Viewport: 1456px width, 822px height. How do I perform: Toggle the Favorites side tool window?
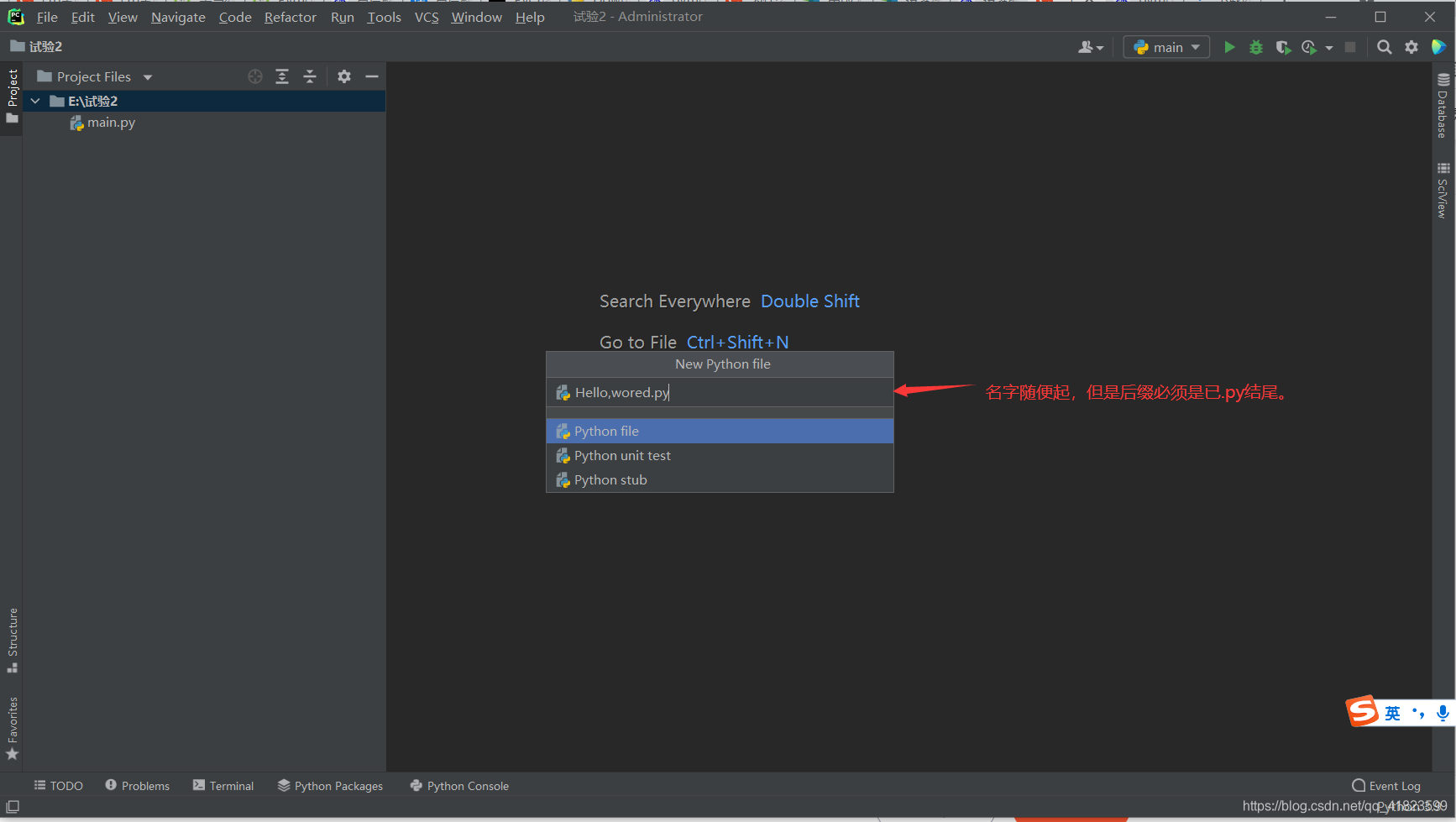click(x=12, y=728)
